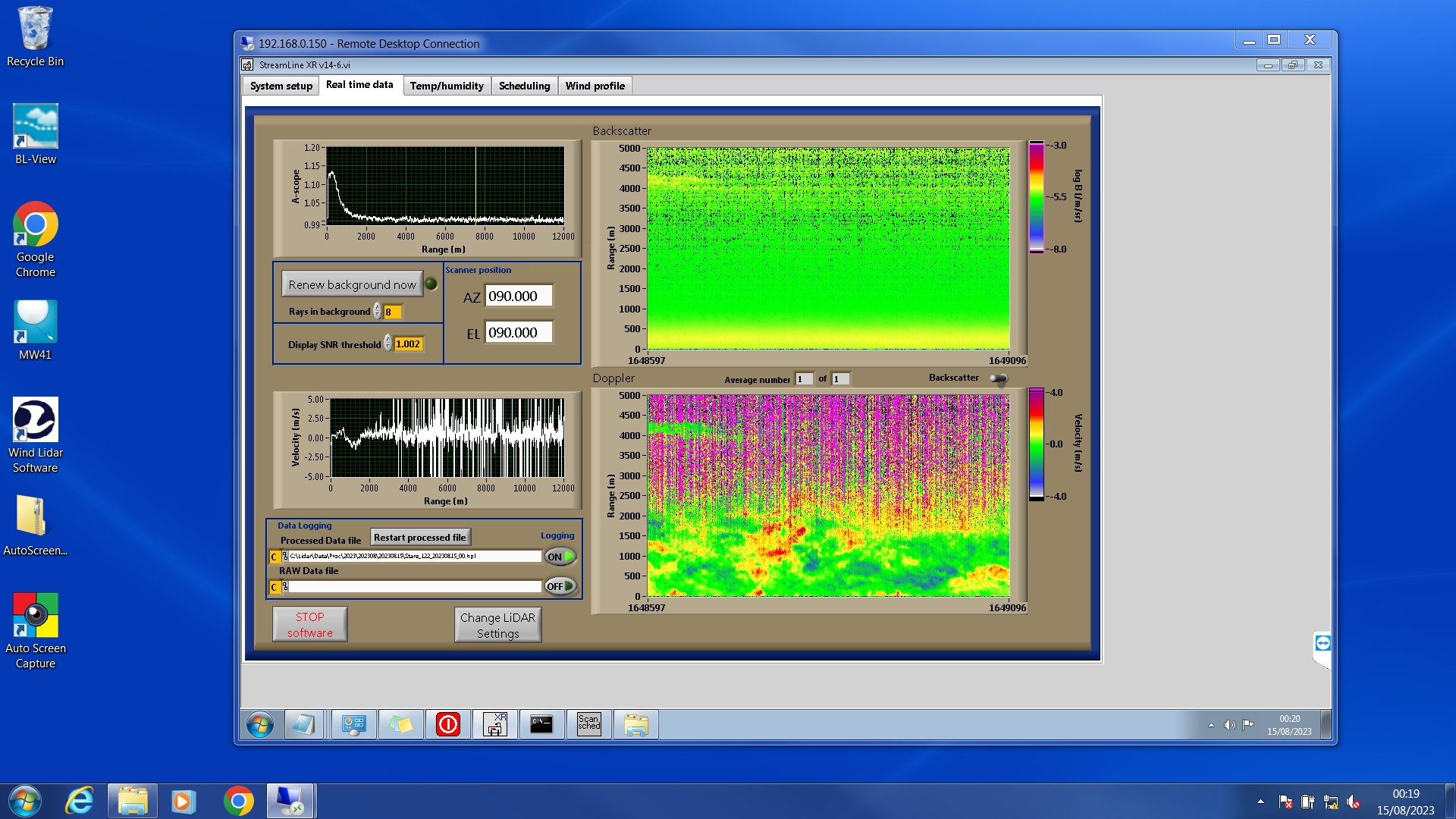Switch to Wind profile tab
The width and height of the screenshot is (1456, 819).
[595, 86]
